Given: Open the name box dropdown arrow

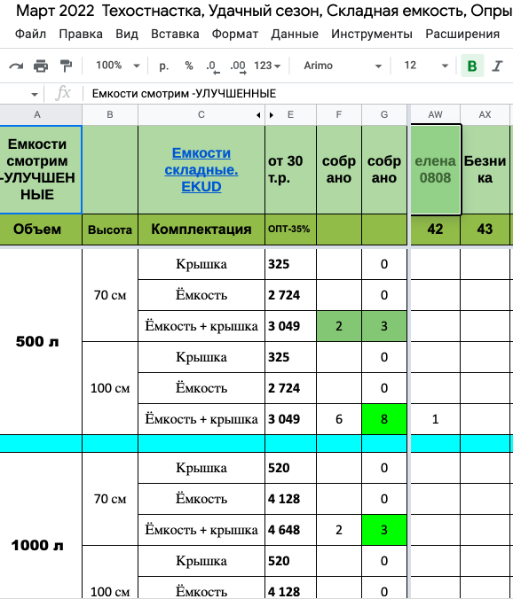Looking at the screenshot, I should point(34,94).
